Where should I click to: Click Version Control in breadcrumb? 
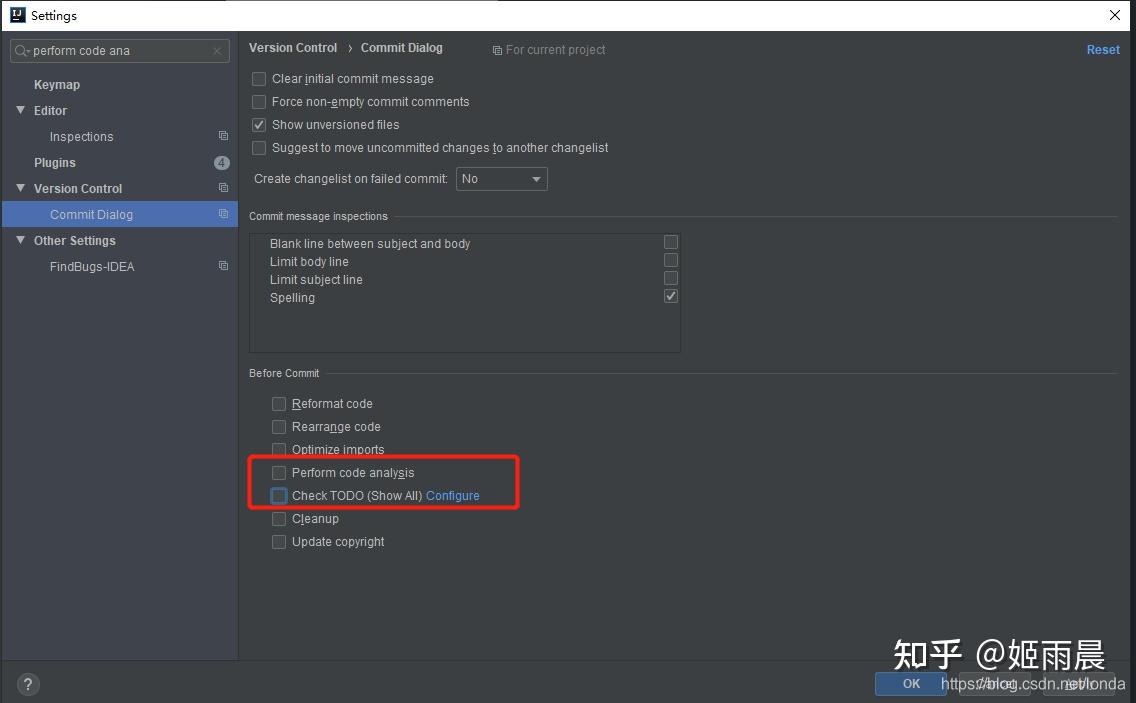(x=293, y=48)
